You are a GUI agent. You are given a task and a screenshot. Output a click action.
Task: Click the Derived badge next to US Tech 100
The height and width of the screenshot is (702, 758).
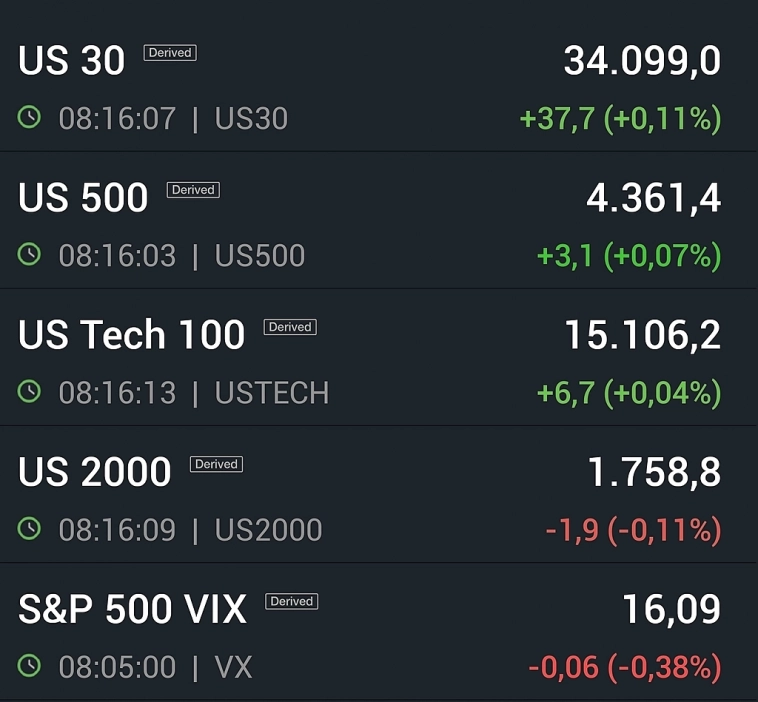point(290,327)
